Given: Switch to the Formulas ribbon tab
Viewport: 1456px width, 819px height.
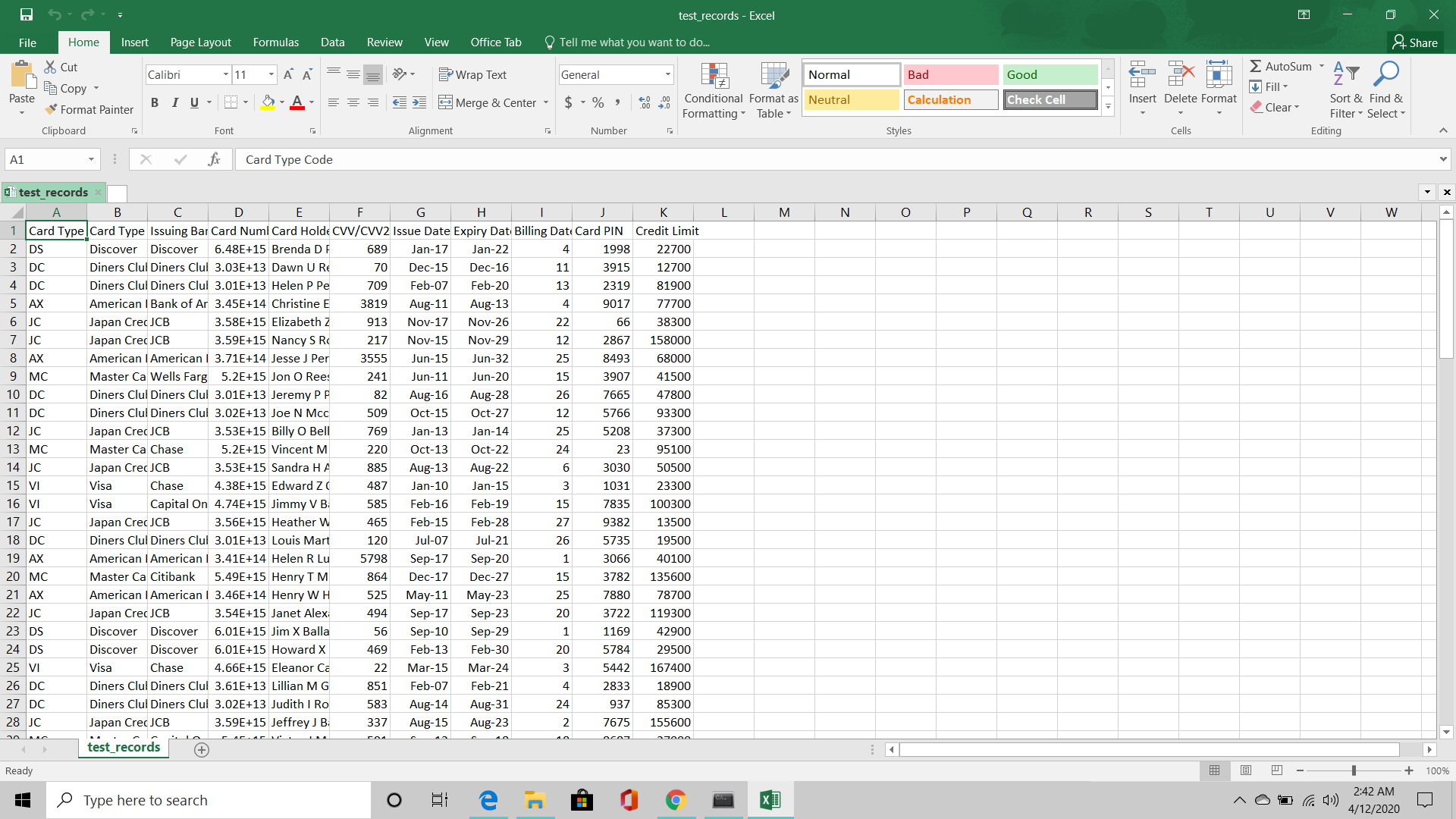Looking at the screenshot, I should [275, 42].
